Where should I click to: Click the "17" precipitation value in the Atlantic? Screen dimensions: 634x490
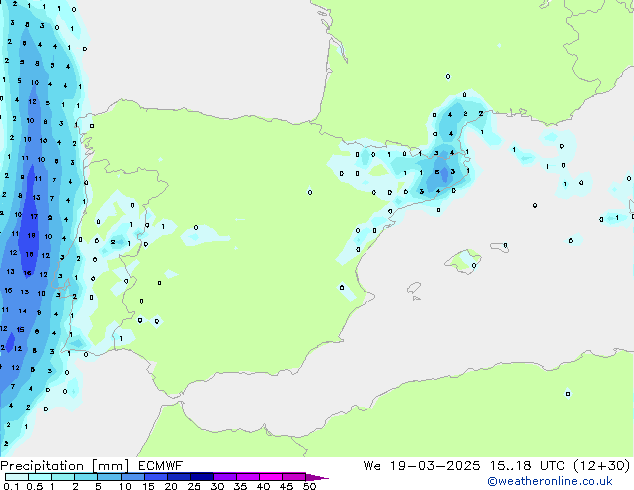pos(34,216)
